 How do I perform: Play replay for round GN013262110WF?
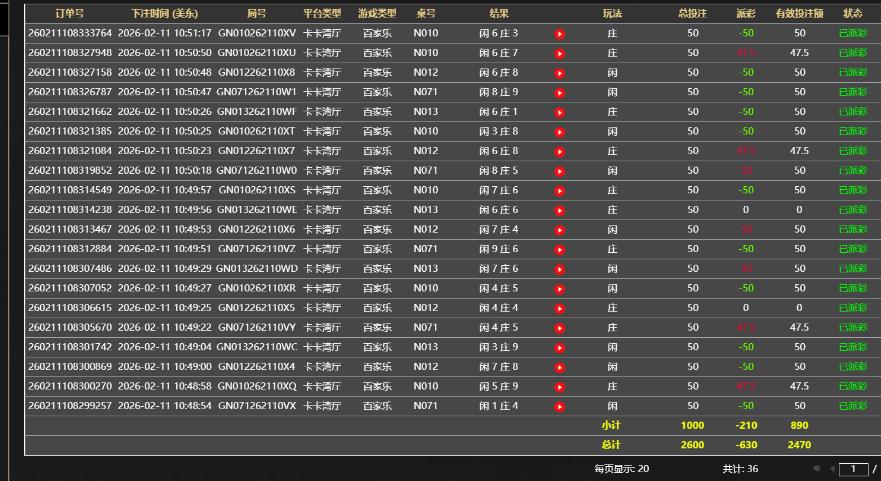click(560, 112)
